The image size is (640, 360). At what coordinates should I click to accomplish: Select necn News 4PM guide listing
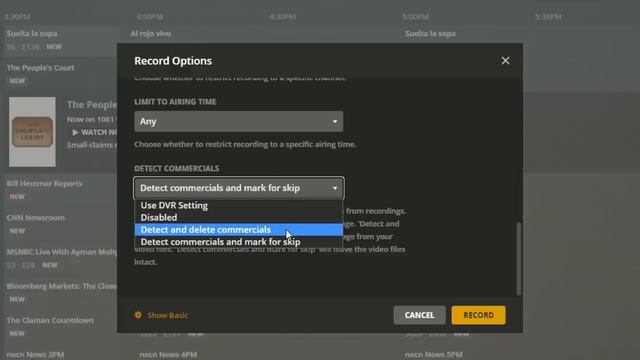click(x=168, y=354)
